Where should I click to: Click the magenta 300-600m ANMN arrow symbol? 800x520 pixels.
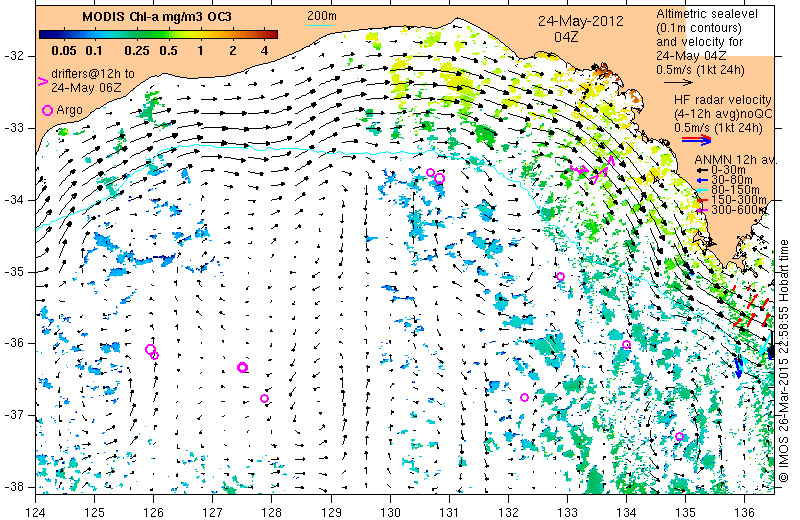click(703, 210)
